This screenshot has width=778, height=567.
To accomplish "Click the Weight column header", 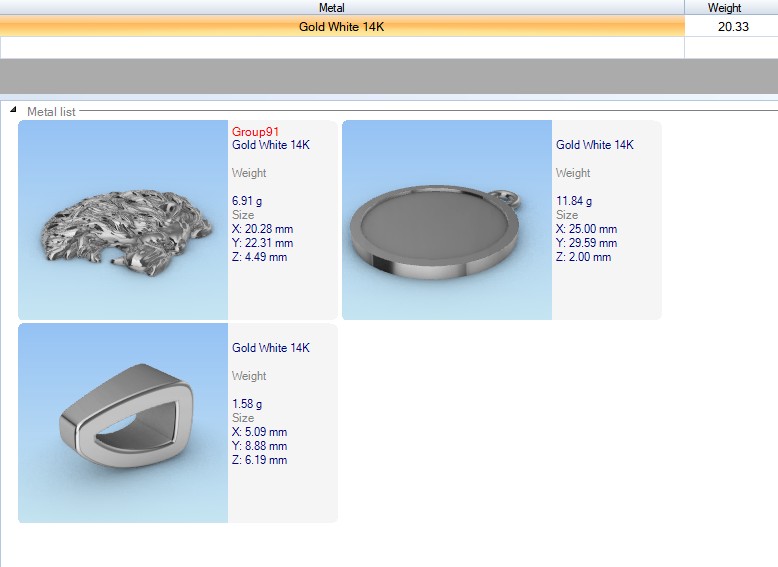I will 724,8.
